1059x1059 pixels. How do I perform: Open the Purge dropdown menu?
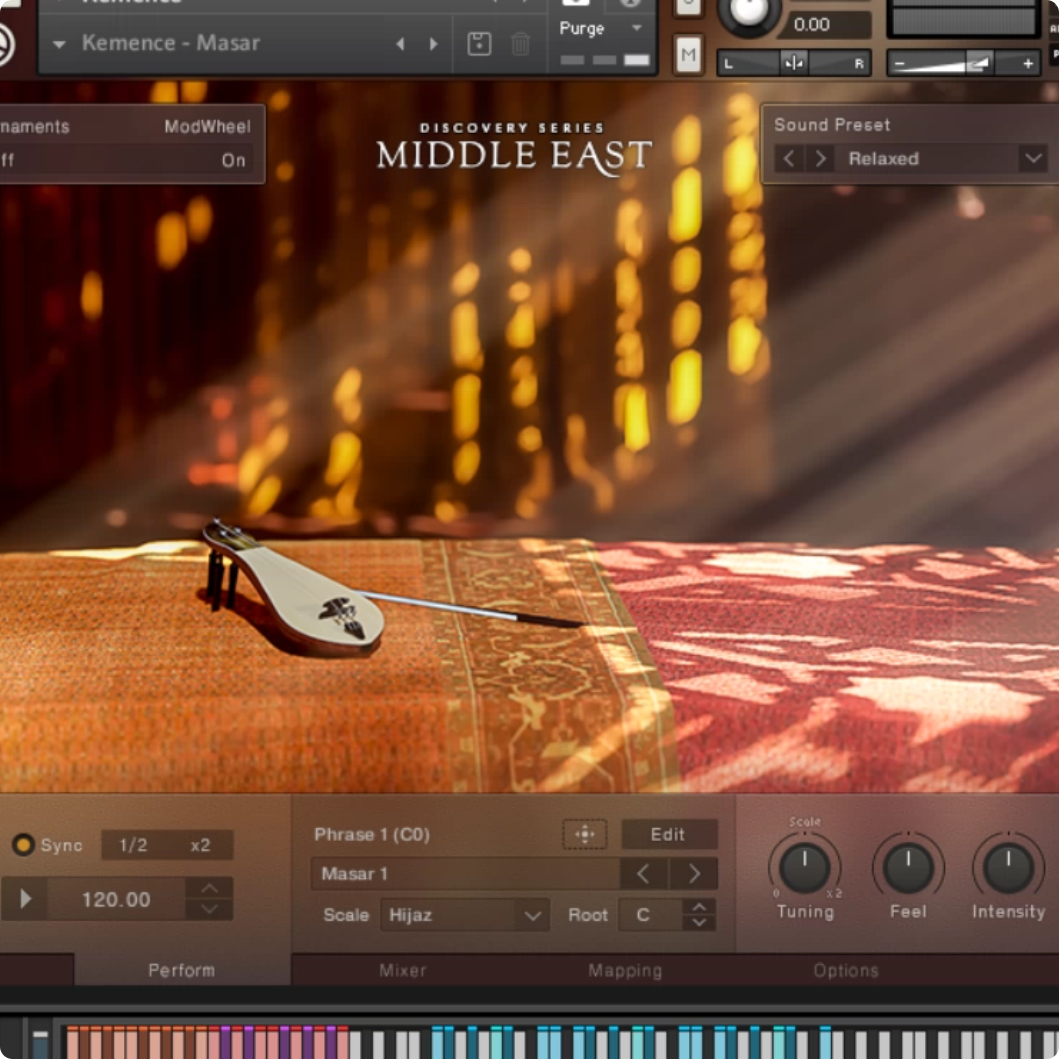click(x=636, y=28)
